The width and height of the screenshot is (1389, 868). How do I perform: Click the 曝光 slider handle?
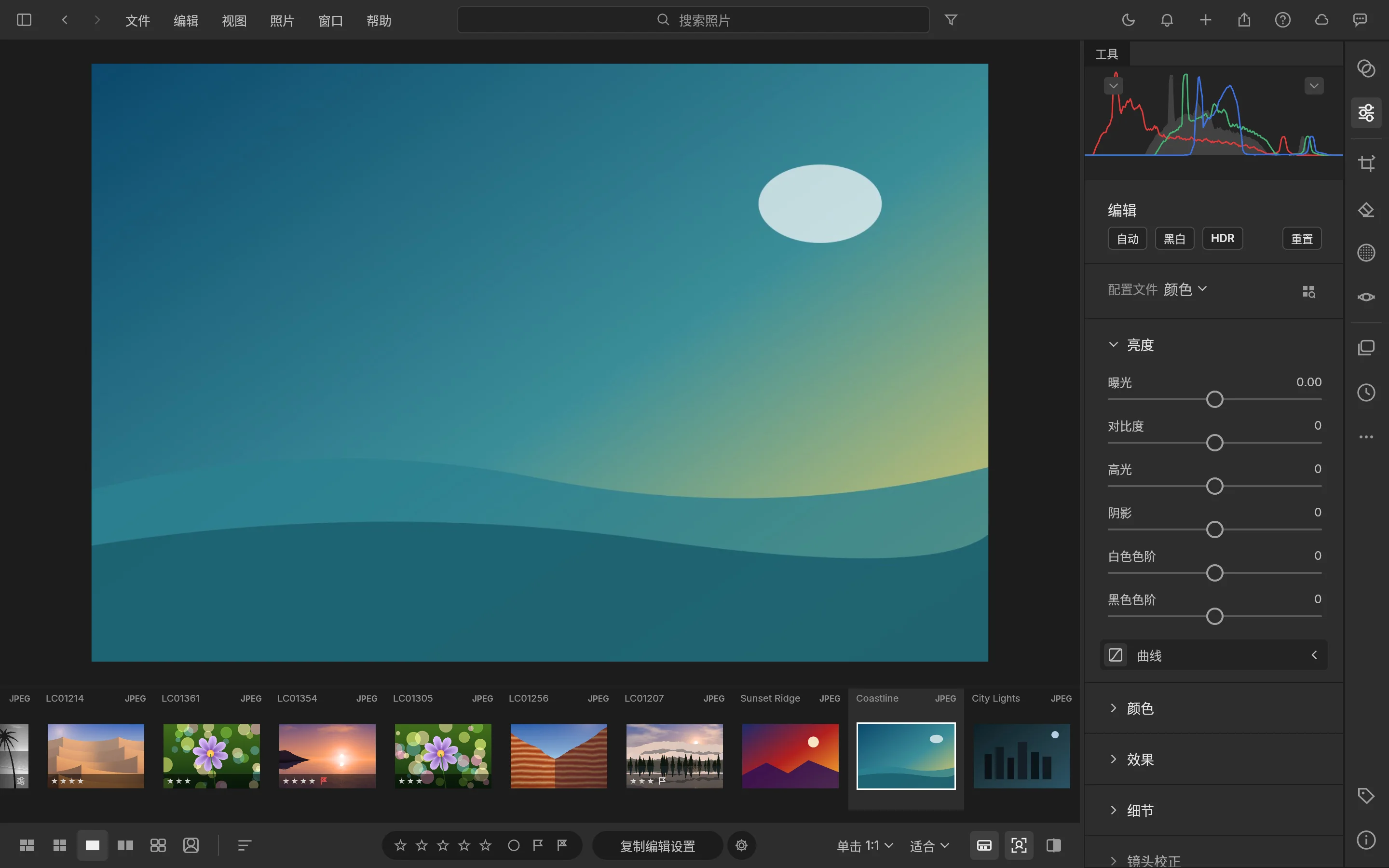[1214, 399]
